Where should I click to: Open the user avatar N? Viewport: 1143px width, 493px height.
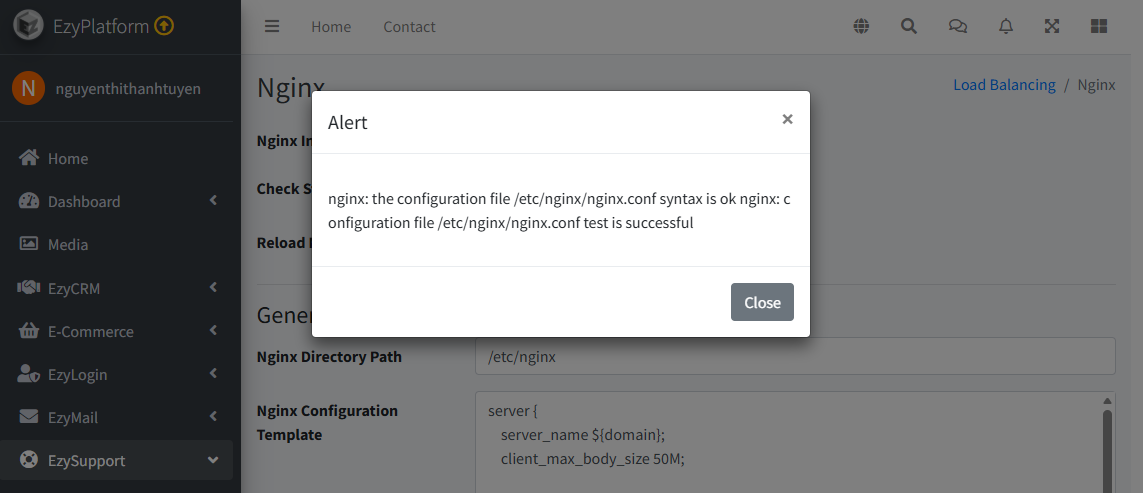[28, 88]
